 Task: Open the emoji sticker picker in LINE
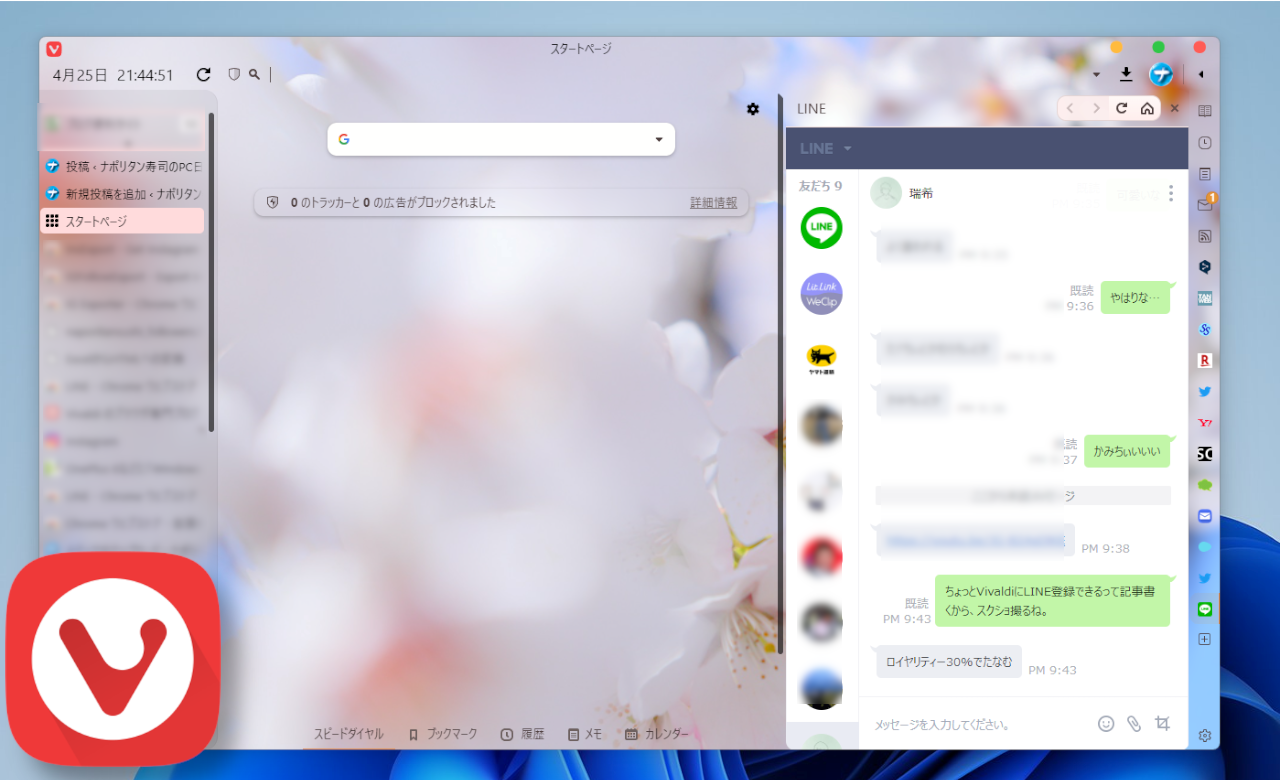point(1106,723)
